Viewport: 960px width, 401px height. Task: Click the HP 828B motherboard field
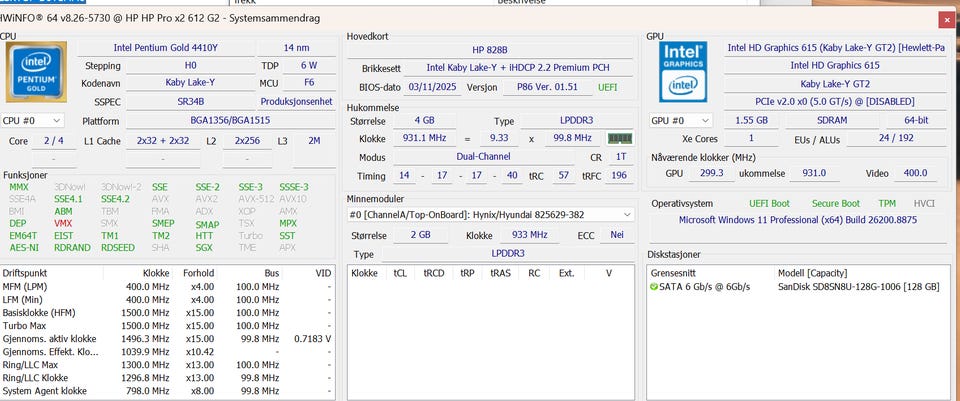click(x=490, y=50)
